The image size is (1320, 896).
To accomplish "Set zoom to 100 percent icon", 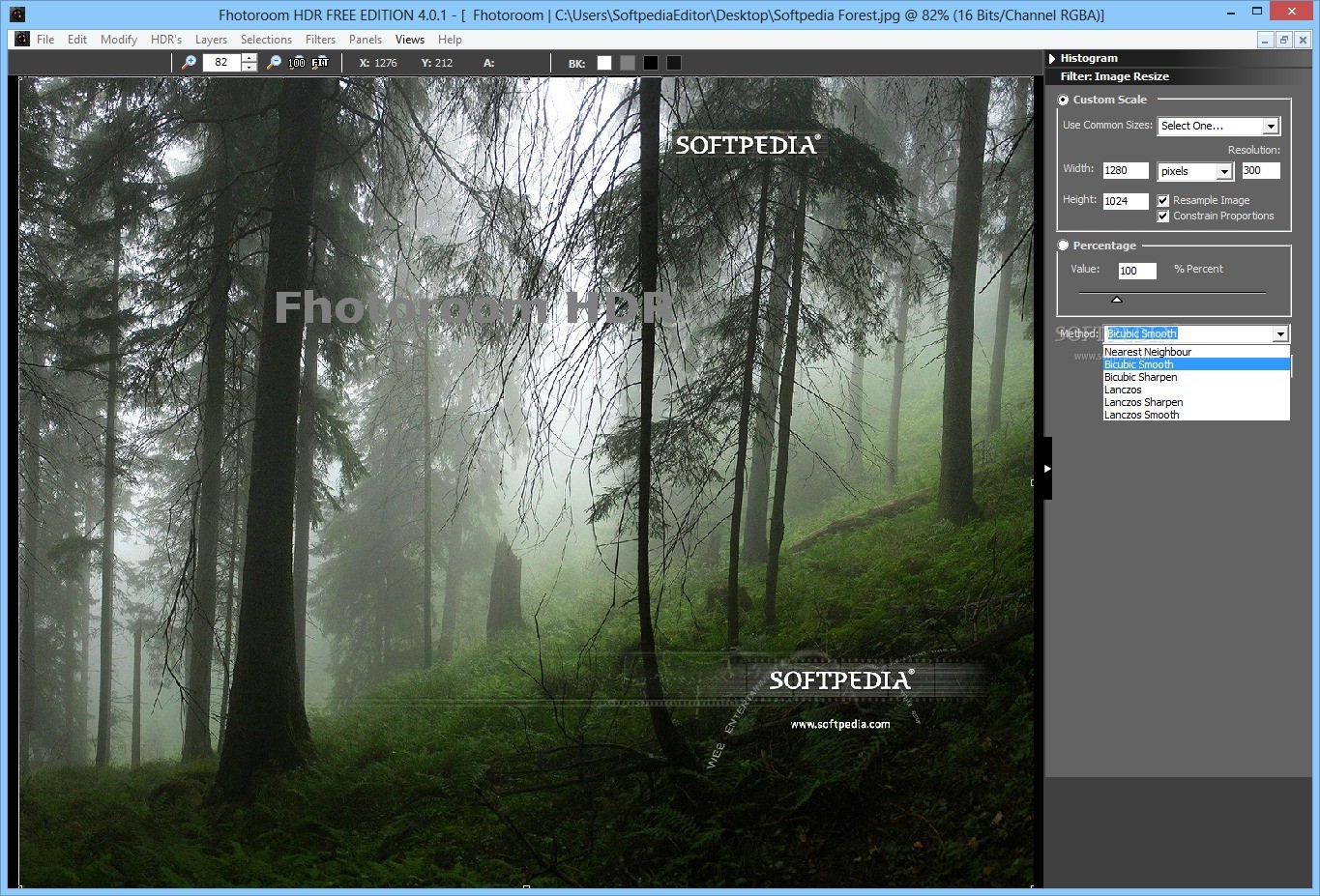I will (x=297, y=62).
